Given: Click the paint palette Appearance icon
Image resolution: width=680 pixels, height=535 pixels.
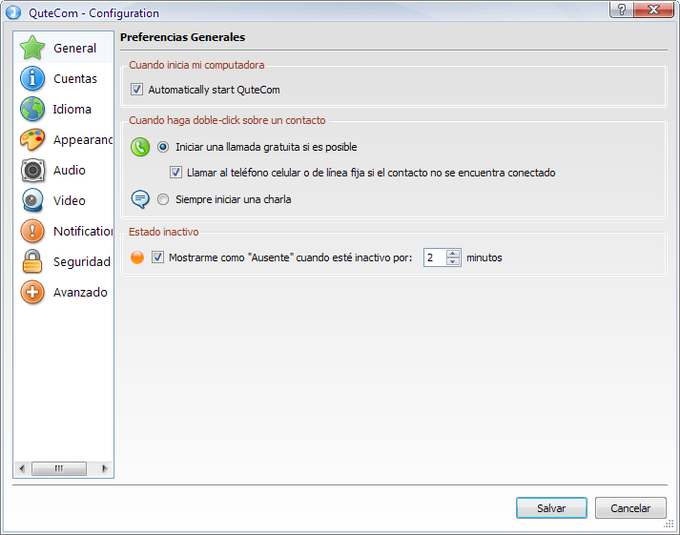Looking at the screenshot, I should 32,140.
